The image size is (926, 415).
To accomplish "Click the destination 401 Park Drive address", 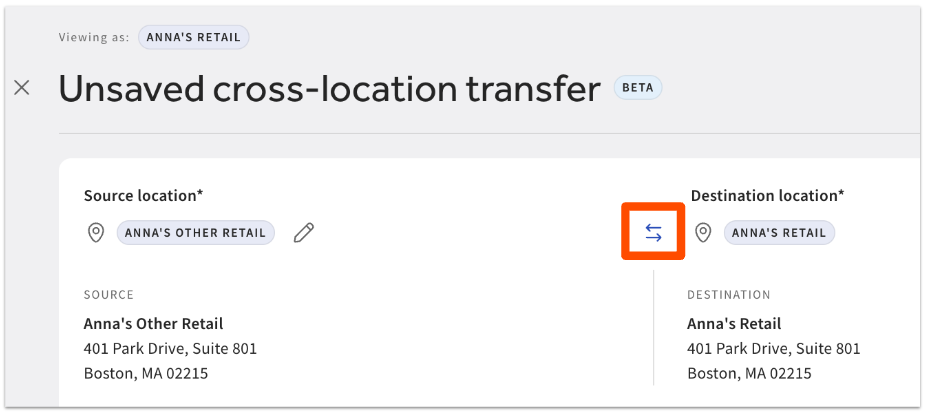I will (773, 349).
